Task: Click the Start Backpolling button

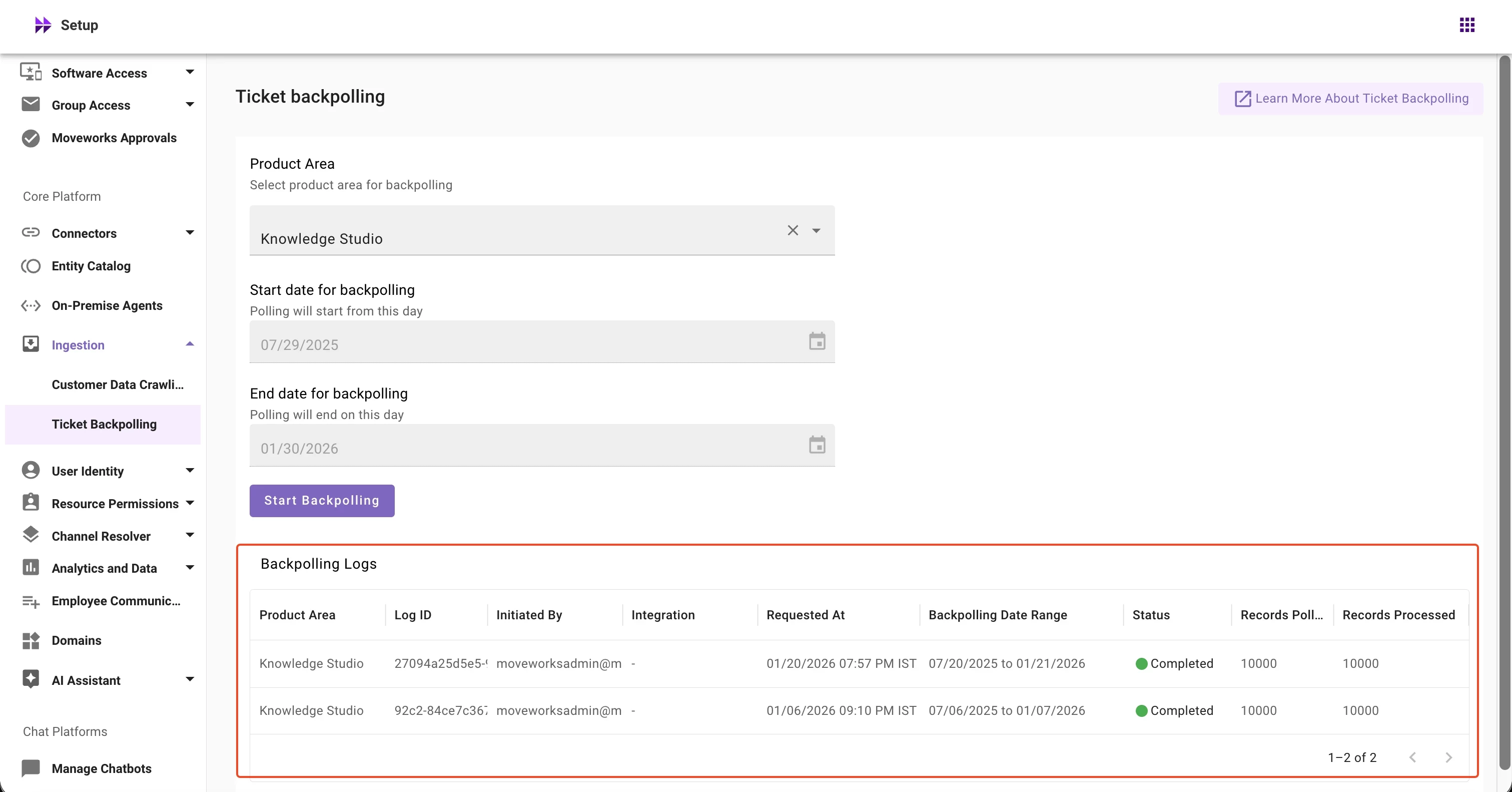Action: tap(322, 500)
